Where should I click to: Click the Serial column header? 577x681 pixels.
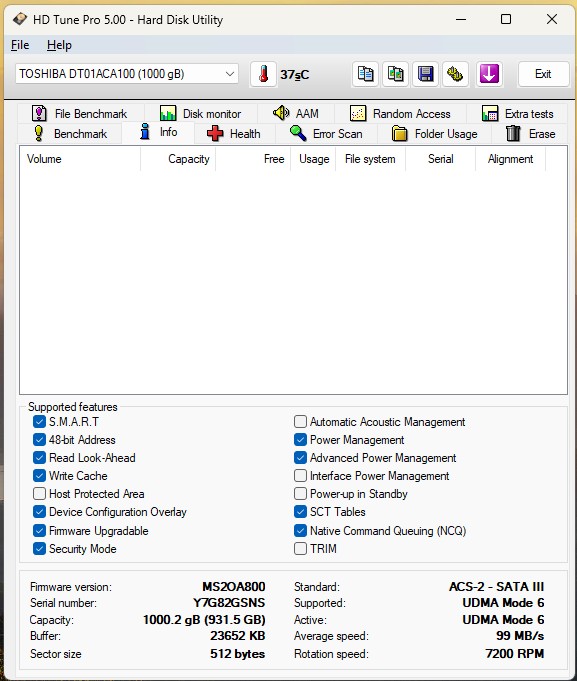coord(440,159)
